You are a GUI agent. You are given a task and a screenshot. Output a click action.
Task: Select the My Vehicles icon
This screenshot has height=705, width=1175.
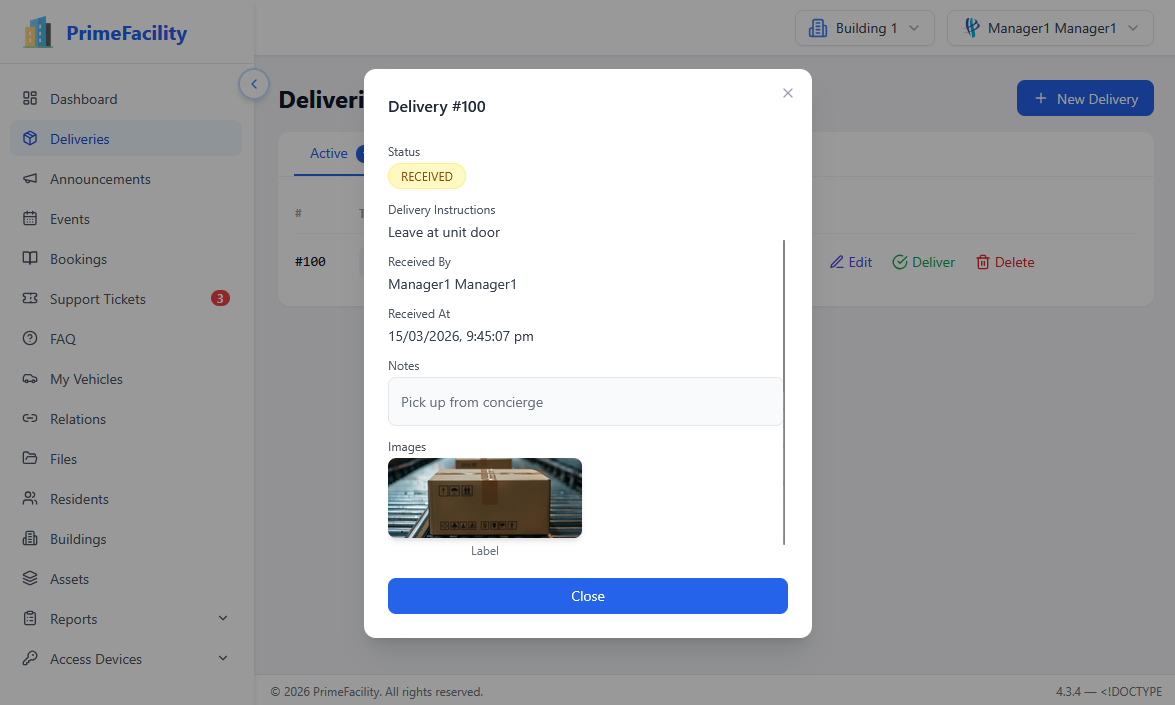point(33,379)
